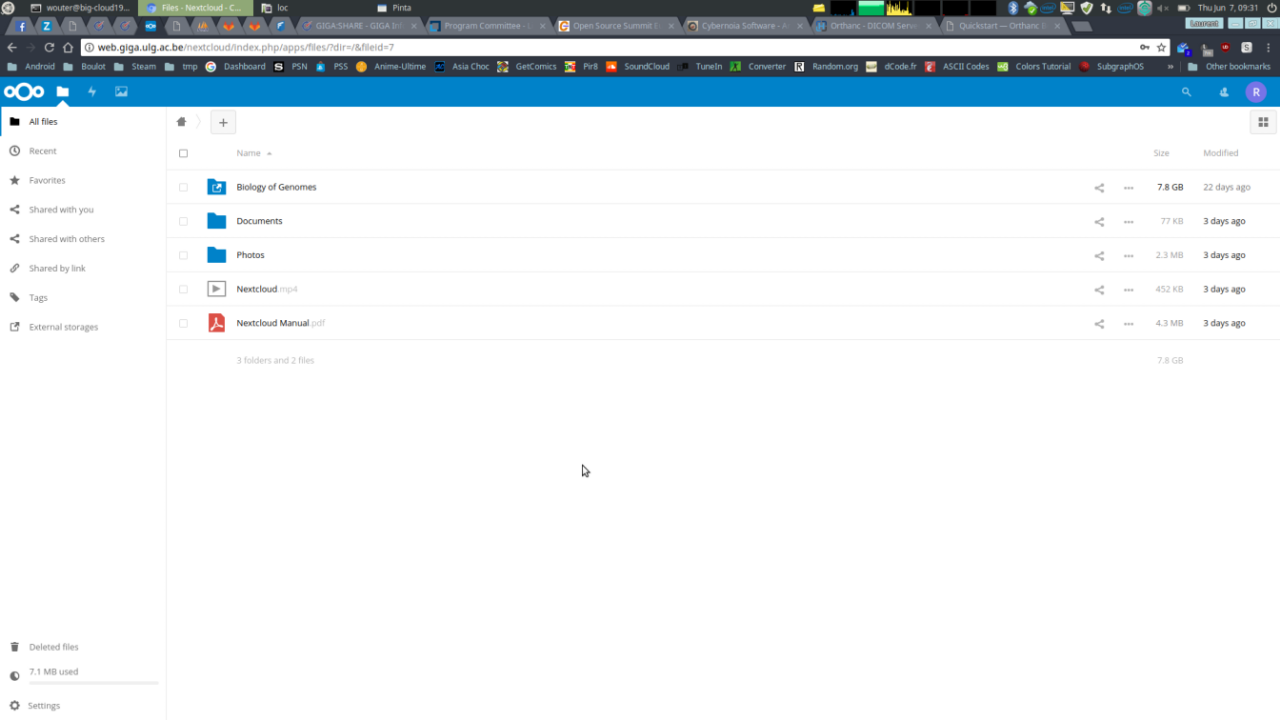1280x720 pixels.
Task: Share the Photos folder
Action: point(1099,256)
